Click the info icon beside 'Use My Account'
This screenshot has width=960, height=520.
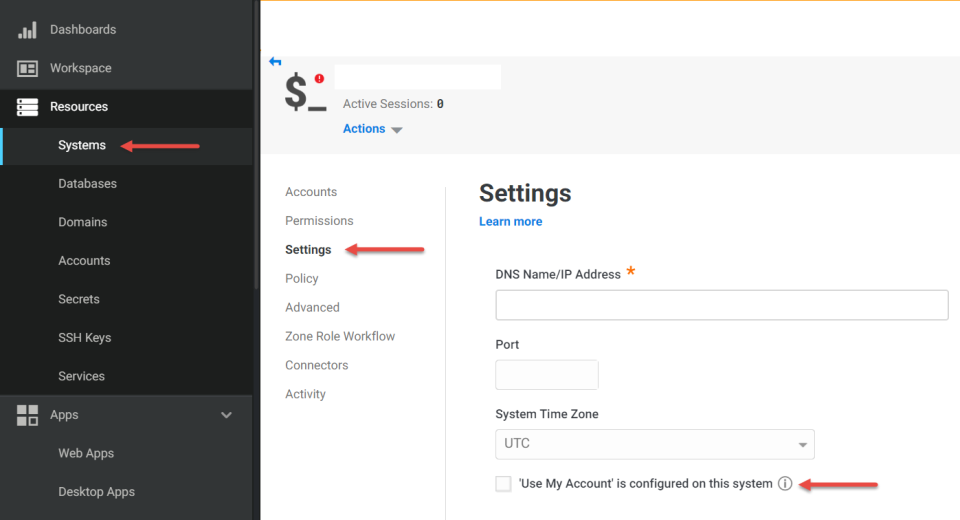785,484
